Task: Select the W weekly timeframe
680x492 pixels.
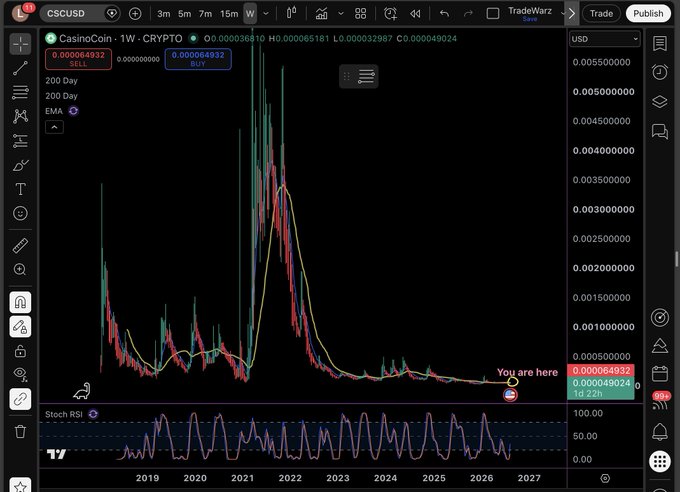Action: point(250,13)
